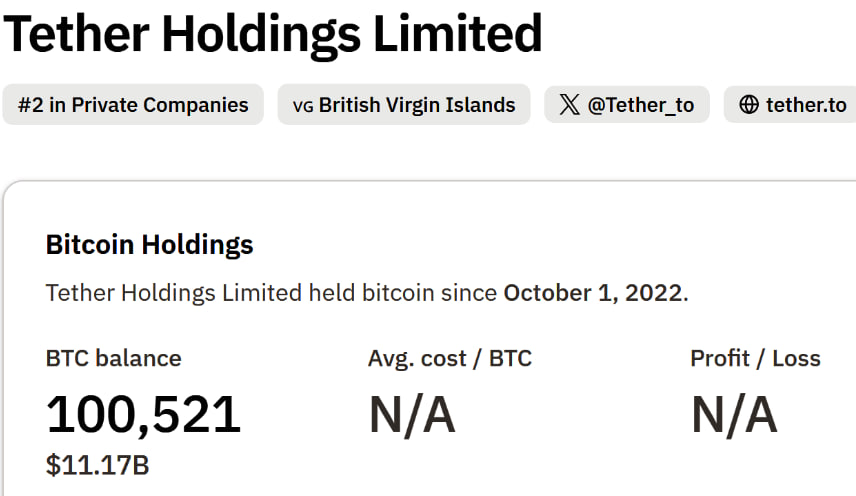
Task: Click the VG country code badge
Action: 302,106
